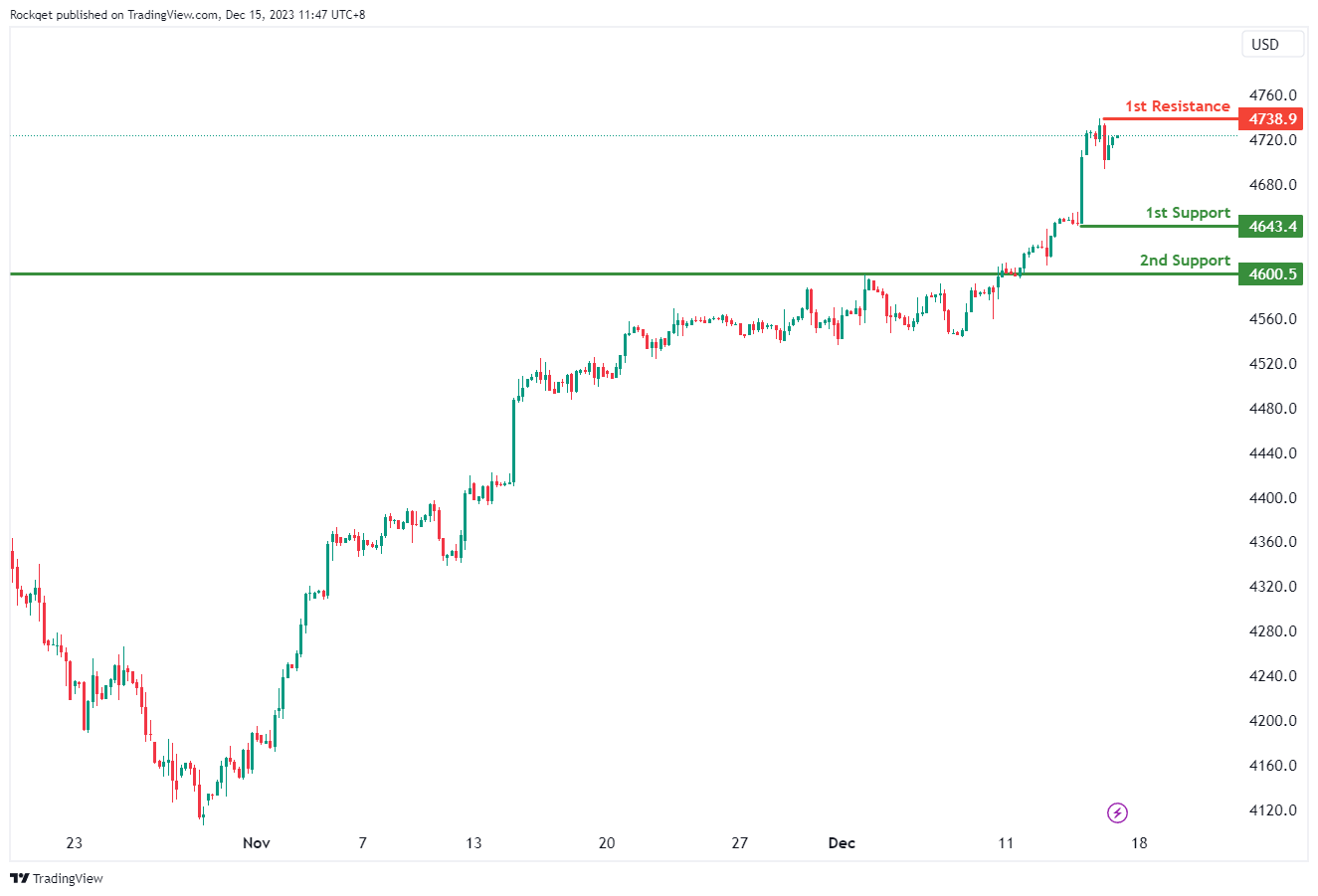
Task: Click the green 4643.4 price tag
Action: click(x=1272, y=227)
